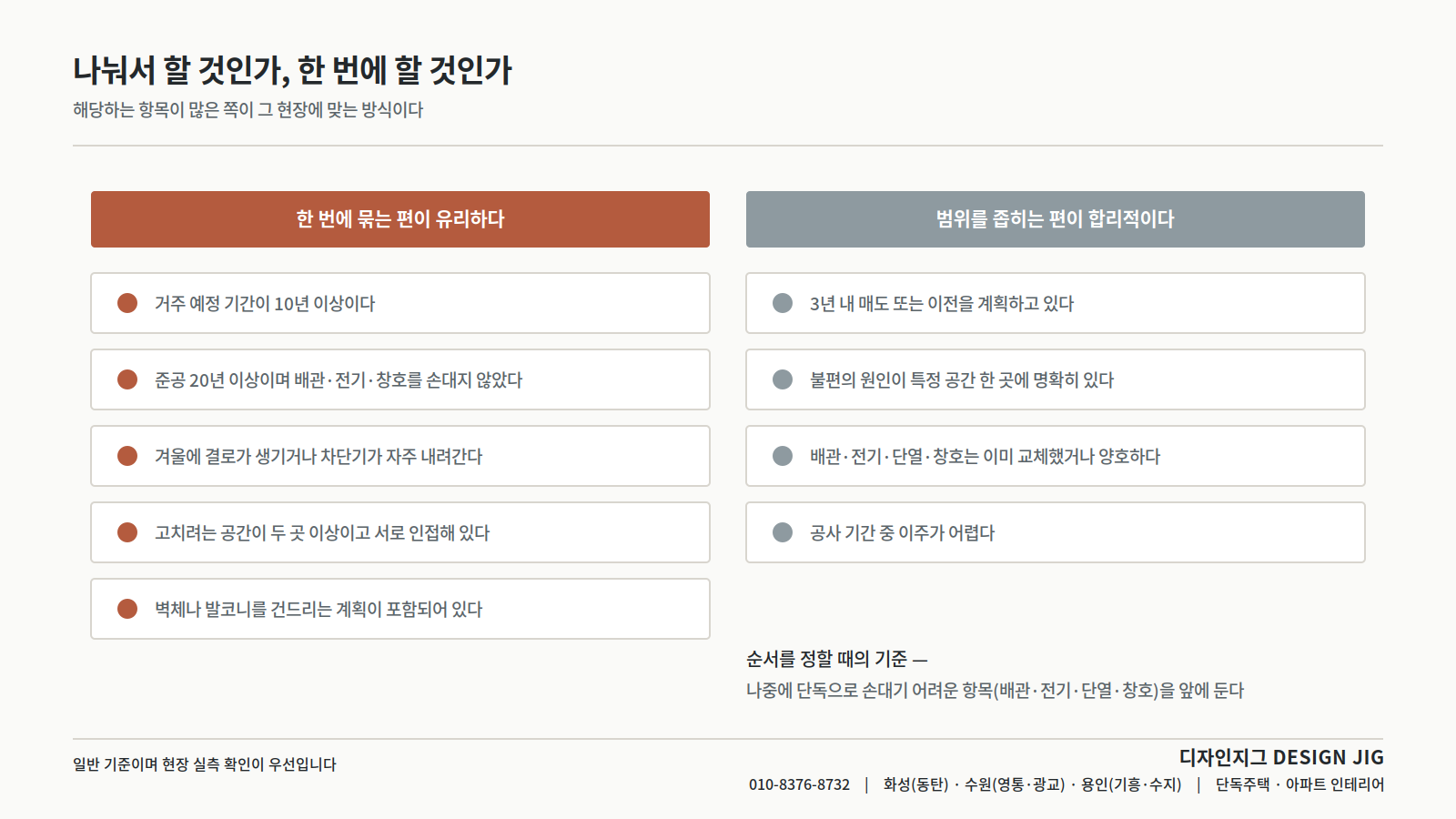Viewport: 1456px width, 819px height.
Task: Click the text '벽체나 발코니를 건드리는 계획이 포함되어 있다'
Action: tap(318, 609)
